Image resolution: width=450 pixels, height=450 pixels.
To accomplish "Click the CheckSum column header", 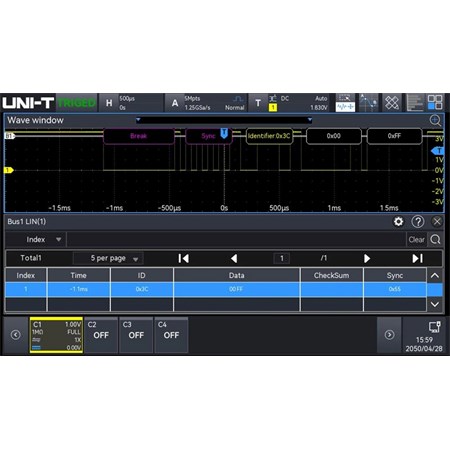I will click(x=331, y=275).
